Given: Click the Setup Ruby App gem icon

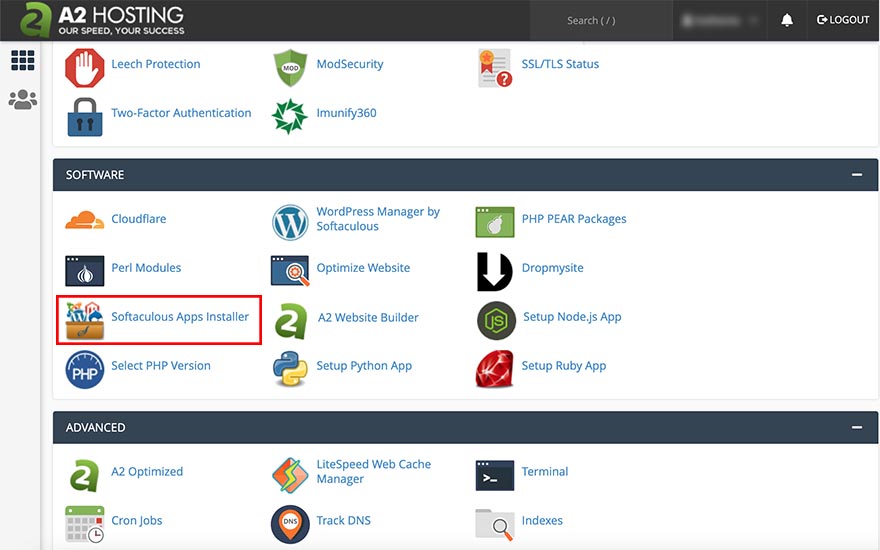Looking at the screenshot, I should pos(494,369).
